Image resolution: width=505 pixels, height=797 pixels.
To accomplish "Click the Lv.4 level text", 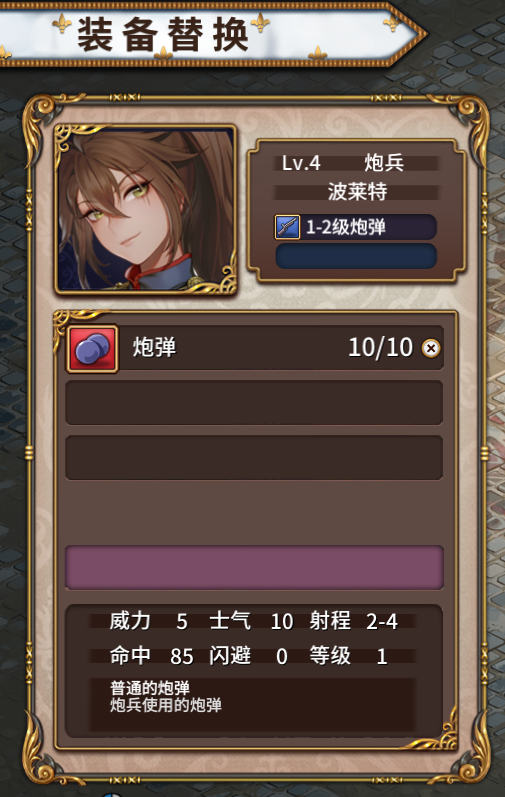I will point(301,163).
